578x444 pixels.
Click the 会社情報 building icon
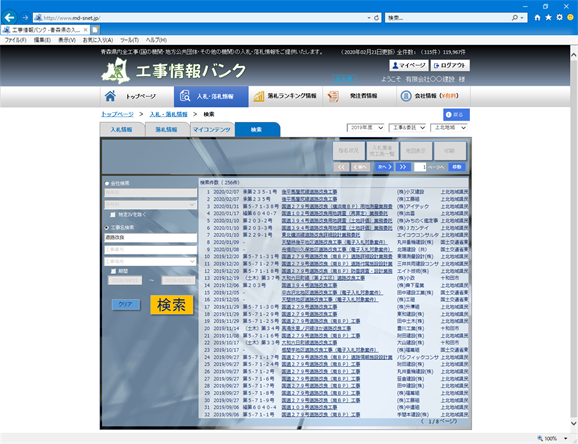click(406, 96)
